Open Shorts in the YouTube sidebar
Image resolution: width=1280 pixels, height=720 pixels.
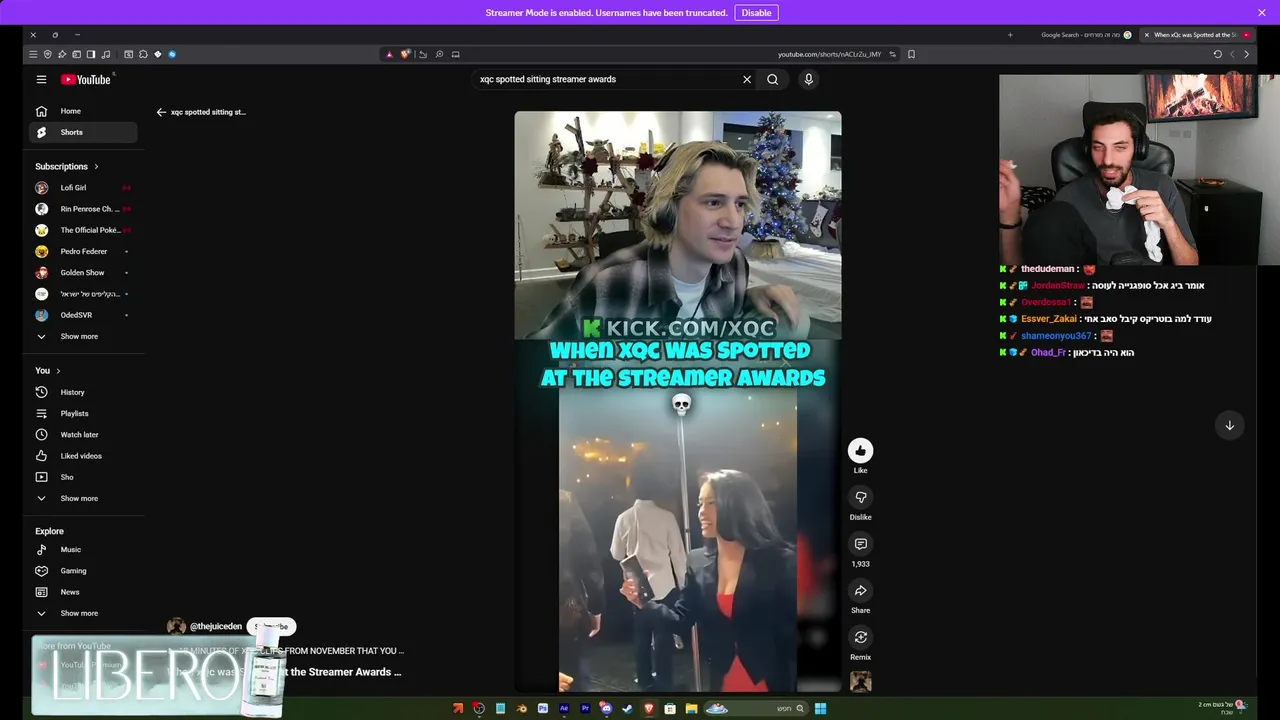81,132
